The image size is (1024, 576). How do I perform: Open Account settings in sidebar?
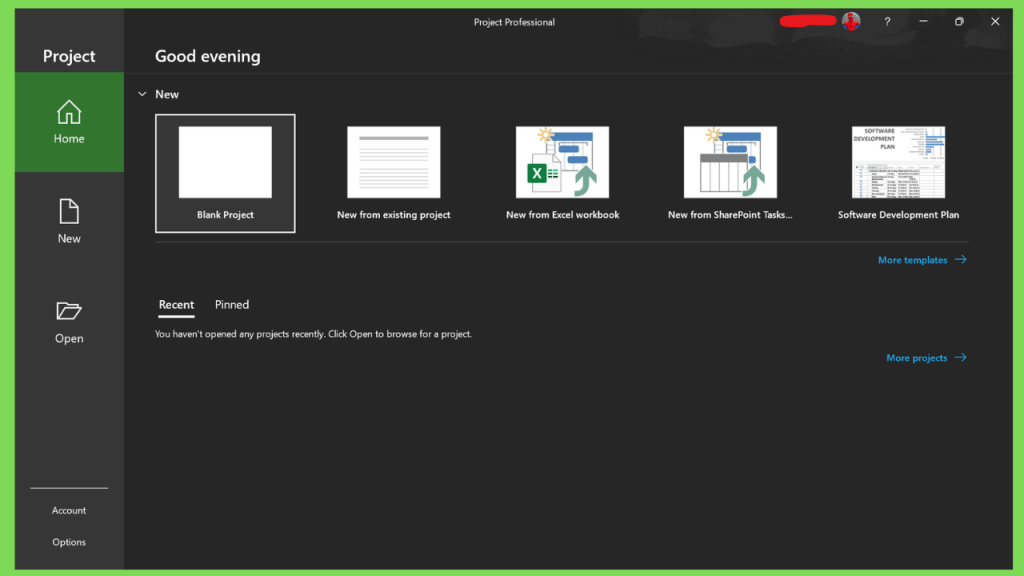tap(69, 510)
